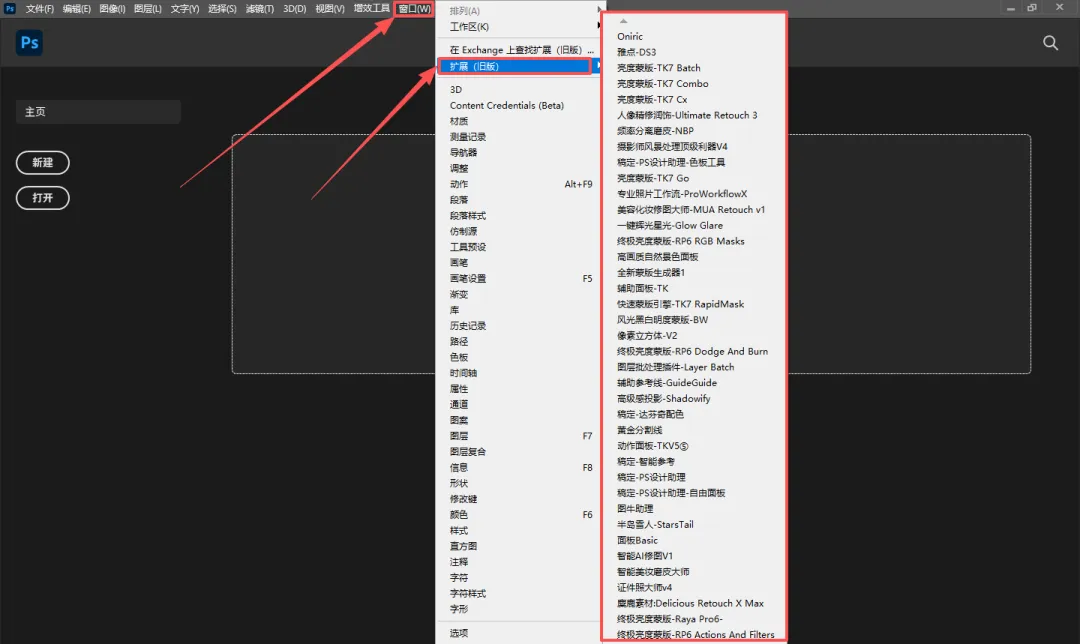Open the 选择(S) menu
The height and width of the screenshot is (644, 1080).
(x=222, y=9)
